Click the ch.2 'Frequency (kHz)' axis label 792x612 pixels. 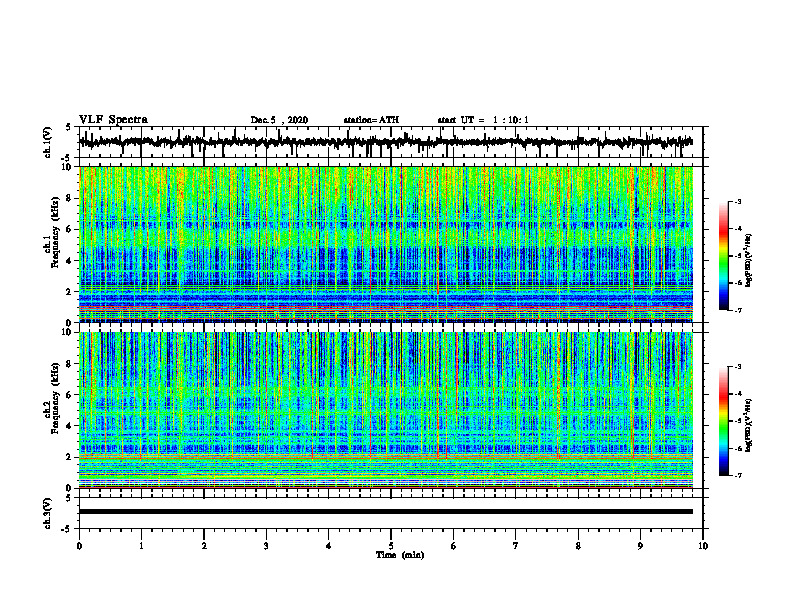point(55,398)
